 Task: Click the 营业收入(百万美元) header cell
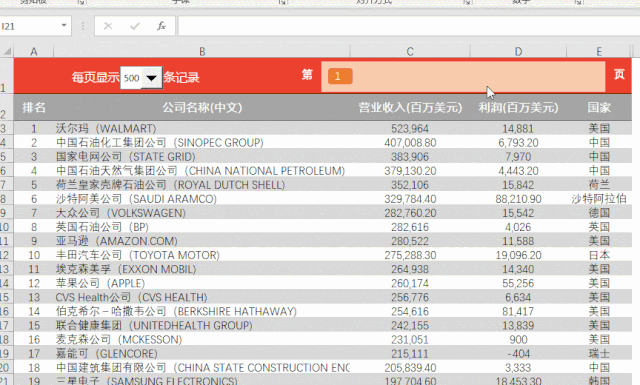pyautogui.click(x=410, y=108)
